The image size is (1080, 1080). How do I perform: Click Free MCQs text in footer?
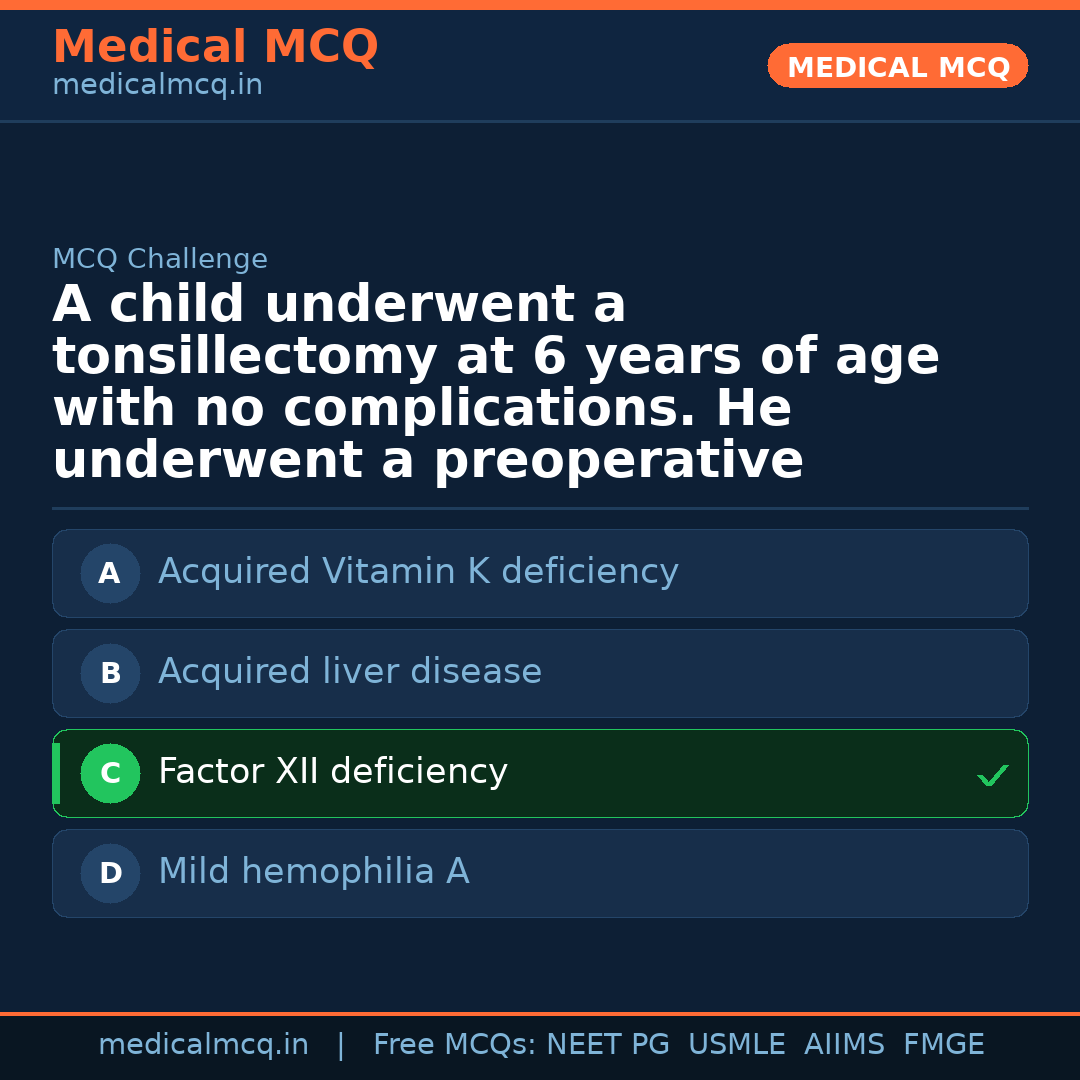click(454, 1045)
